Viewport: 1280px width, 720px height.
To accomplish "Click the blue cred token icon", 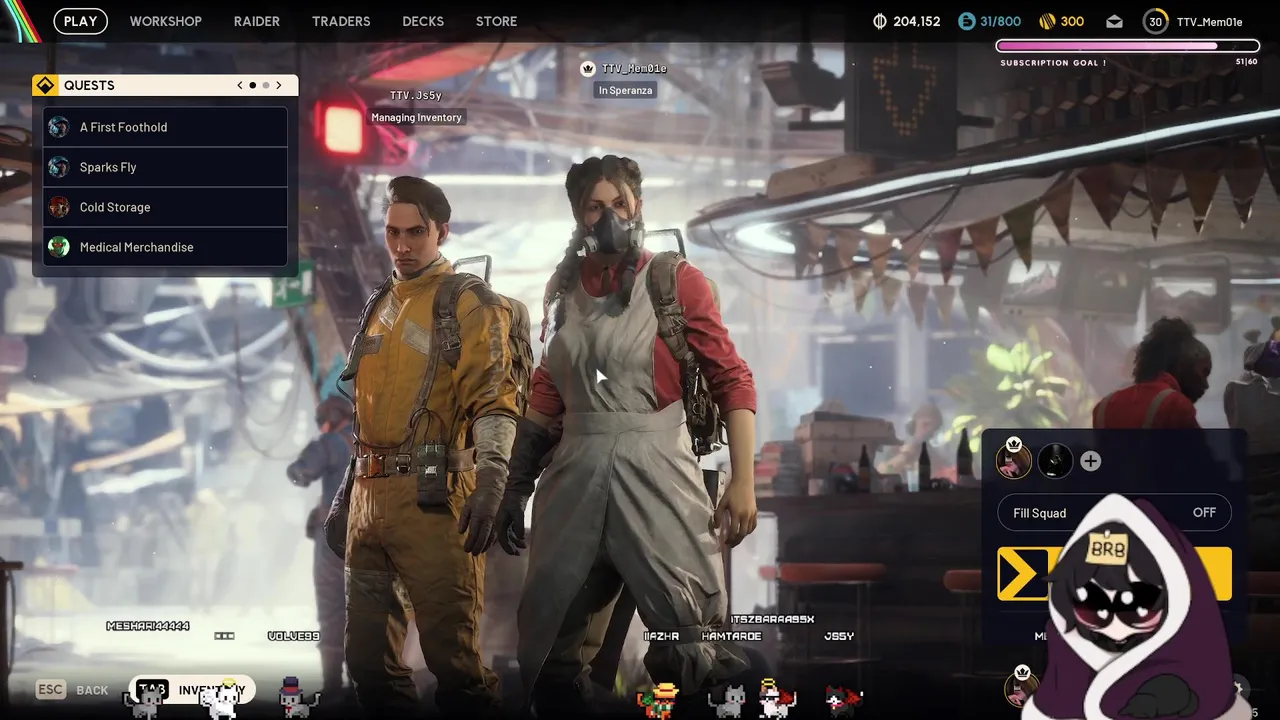I will (x=966, y=21).
